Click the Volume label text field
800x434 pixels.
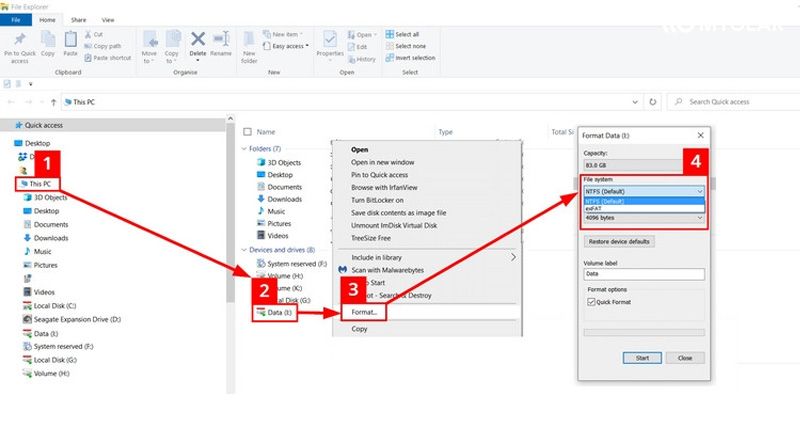click(x=644, y=274)
